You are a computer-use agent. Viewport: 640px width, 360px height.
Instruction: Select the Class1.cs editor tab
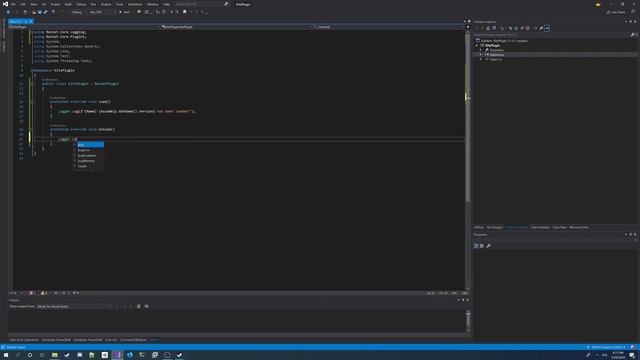(x=16, y=21)
